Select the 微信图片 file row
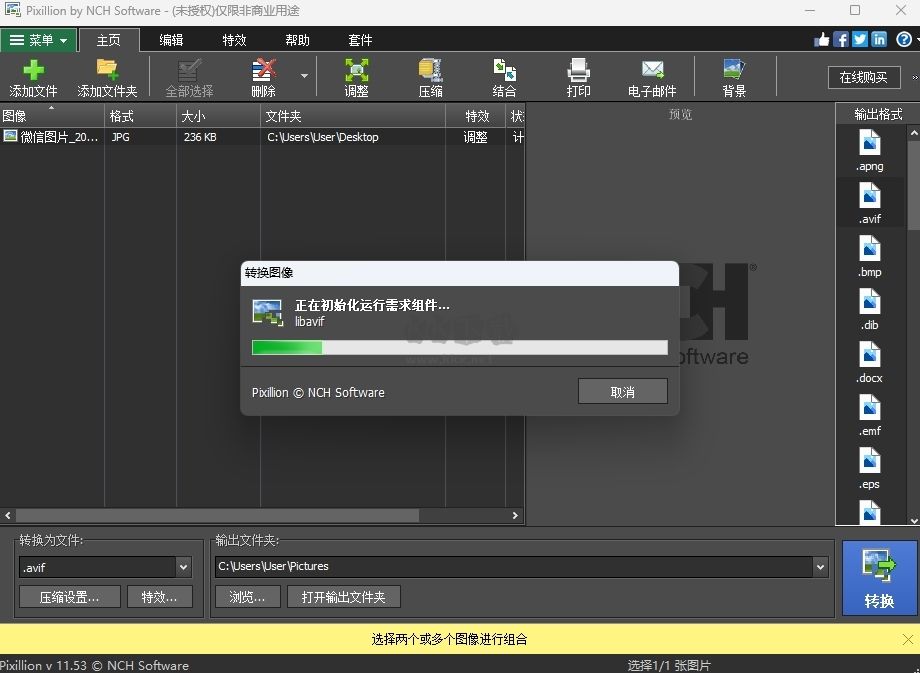Image resolution: width=920 pixels, height=673 pixels. [x=60, y=137]
